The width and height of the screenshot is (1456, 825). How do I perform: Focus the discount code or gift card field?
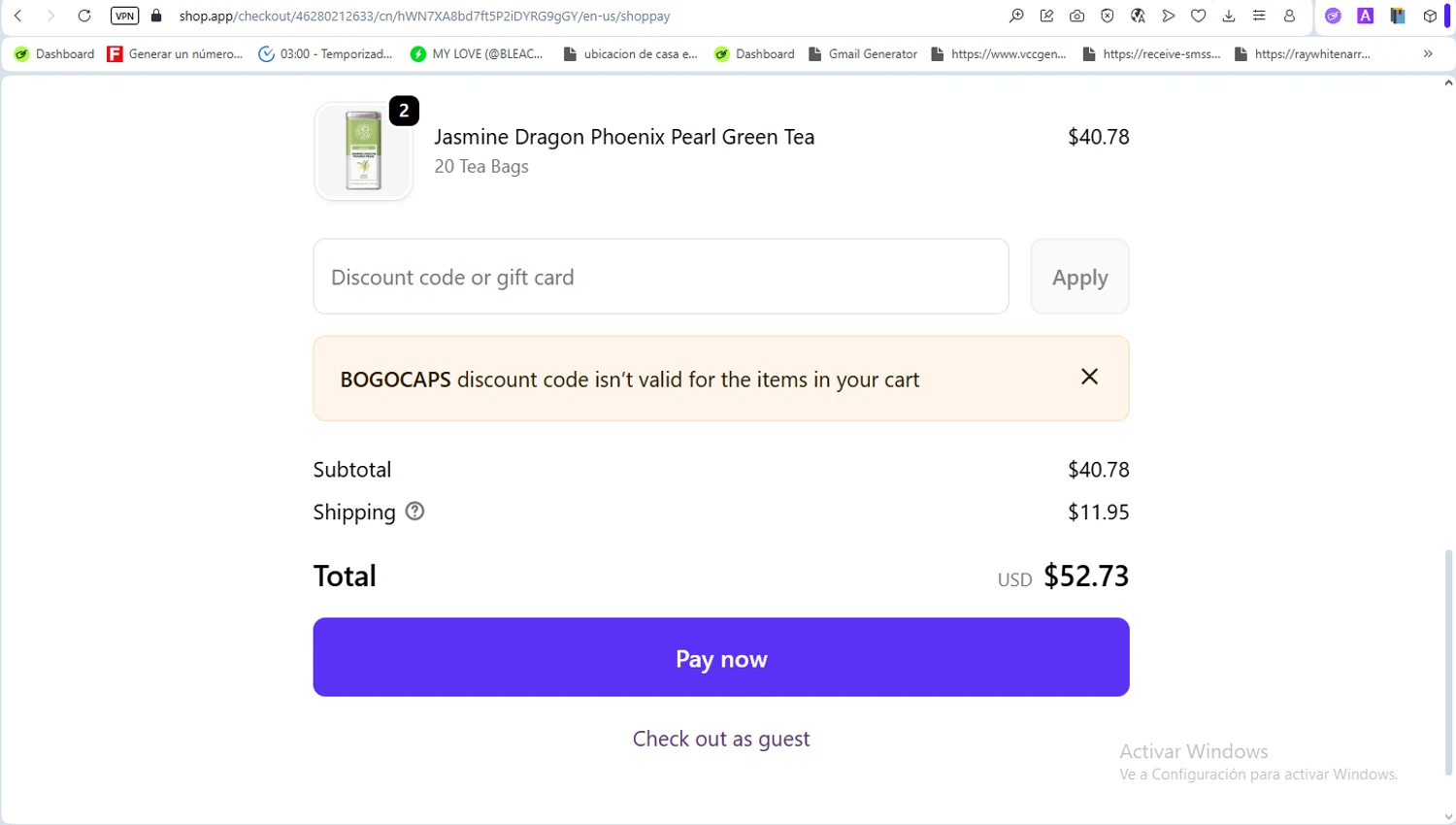click(660, 278)
